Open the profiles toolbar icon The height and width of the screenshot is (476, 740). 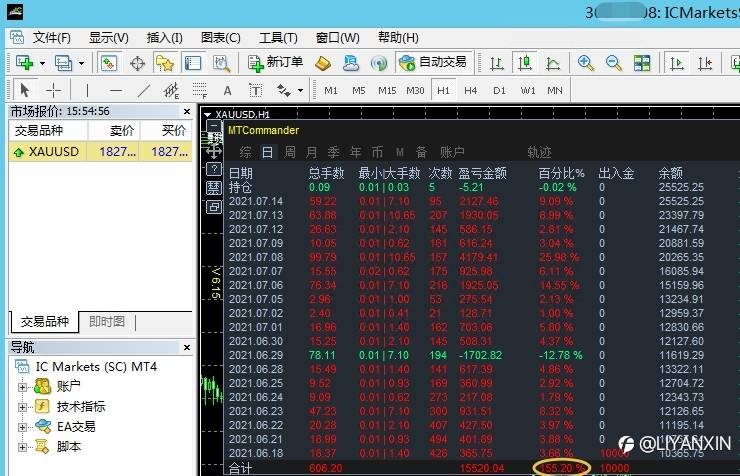point(63,63)
